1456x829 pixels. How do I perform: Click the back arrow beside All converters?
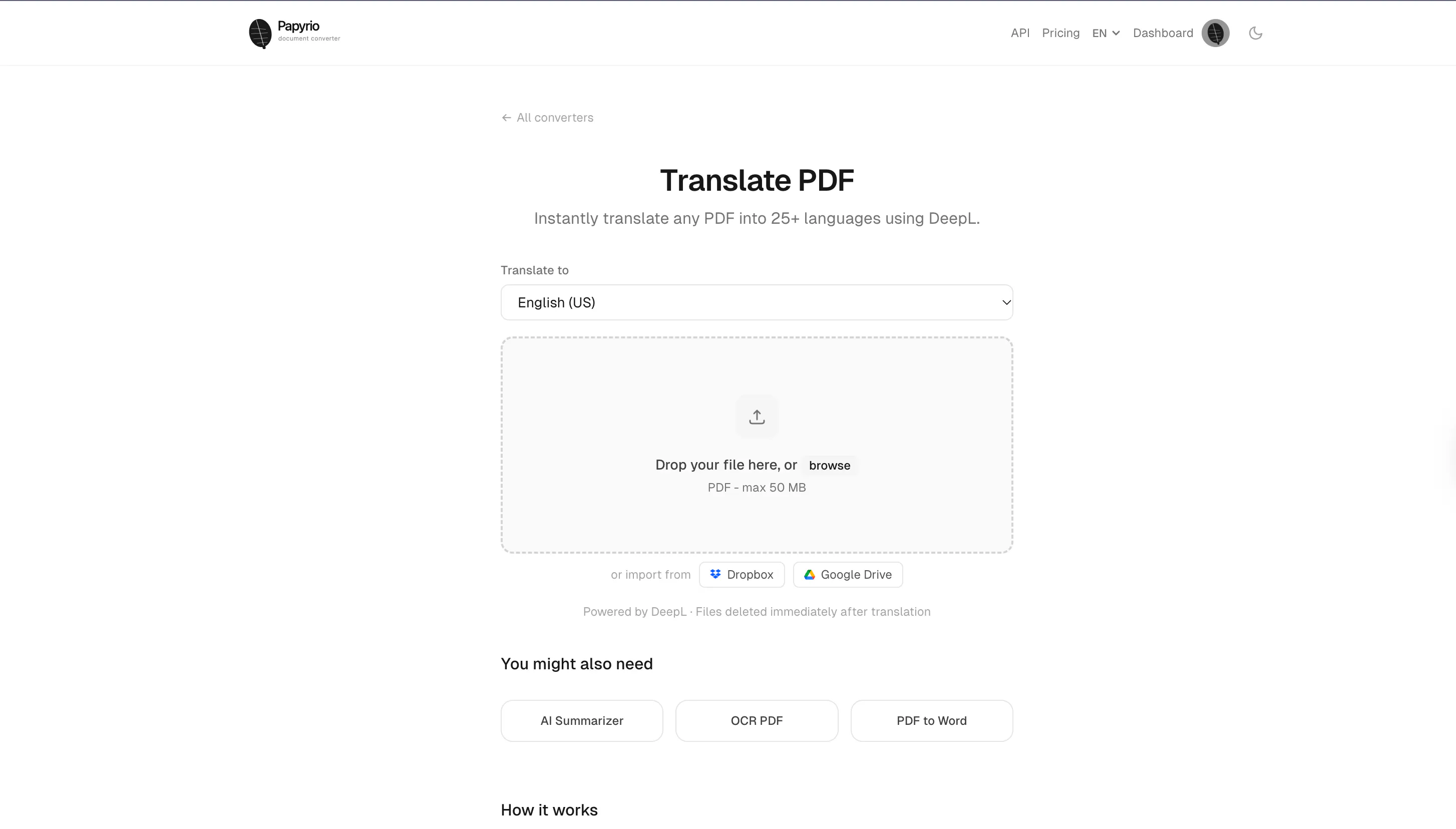[506, 118]
